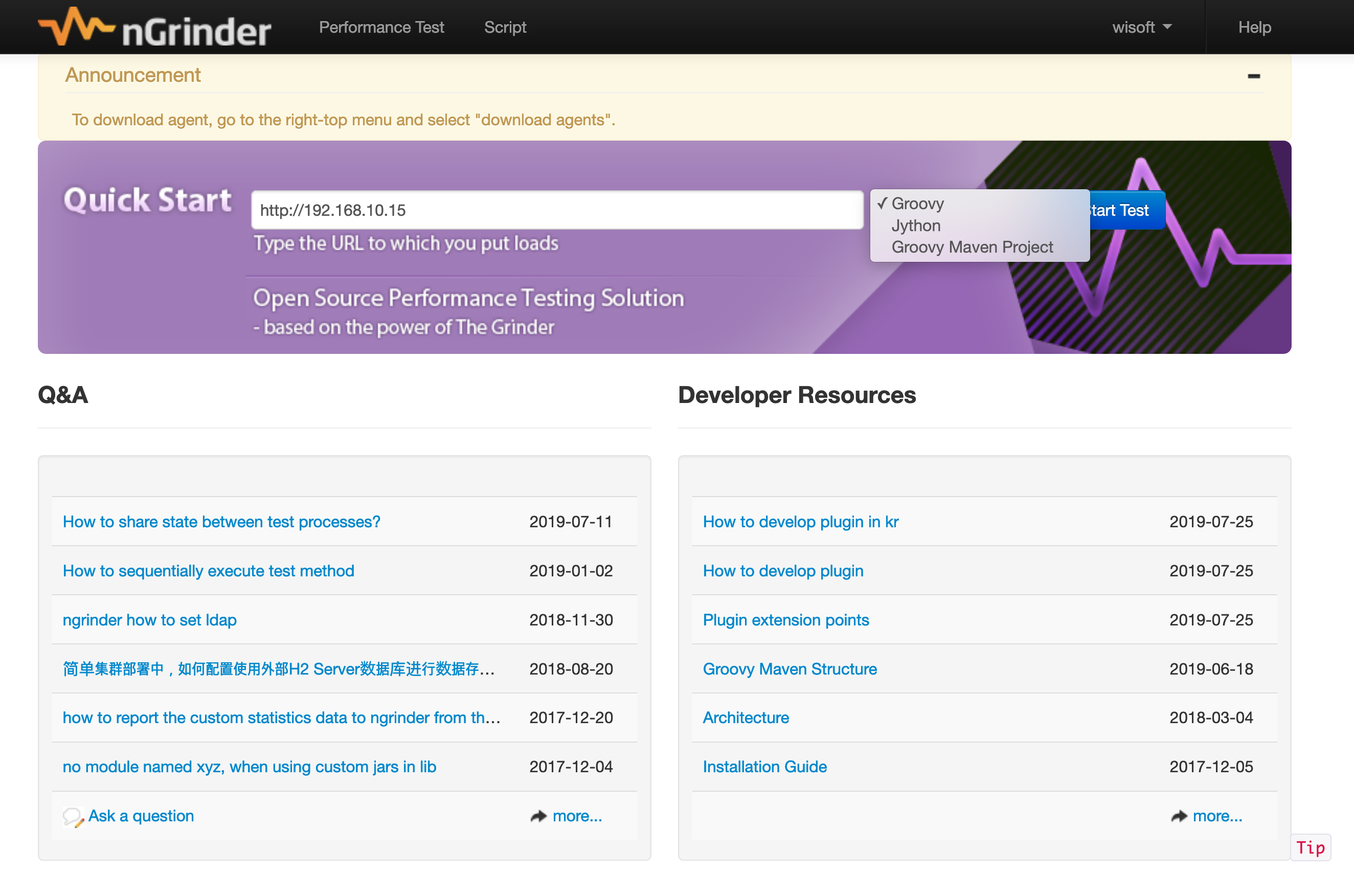Image resolution: width=1354 pixels, height=896 pixels.
Task: Collapse the Announcement panel with minus icon
Action: click(1253, 76)
